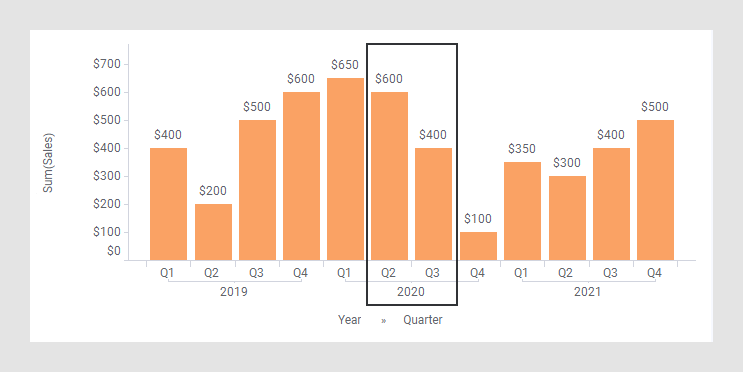Select the 2021 Q4 $500 bar
The height and width of the screenshot is (372, 743).
[x=655, y=190]
